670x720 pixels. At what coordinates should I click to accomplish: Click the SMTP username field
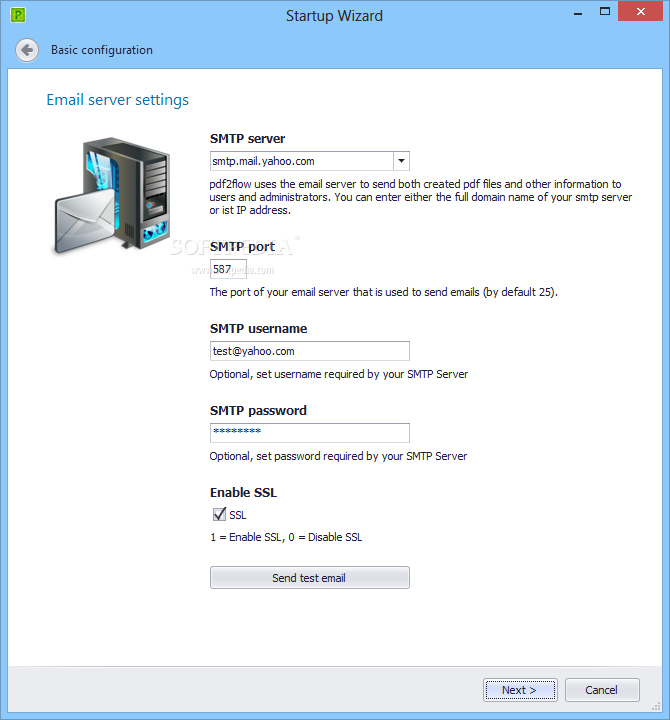pyautogui.click(x=310, y=351)
